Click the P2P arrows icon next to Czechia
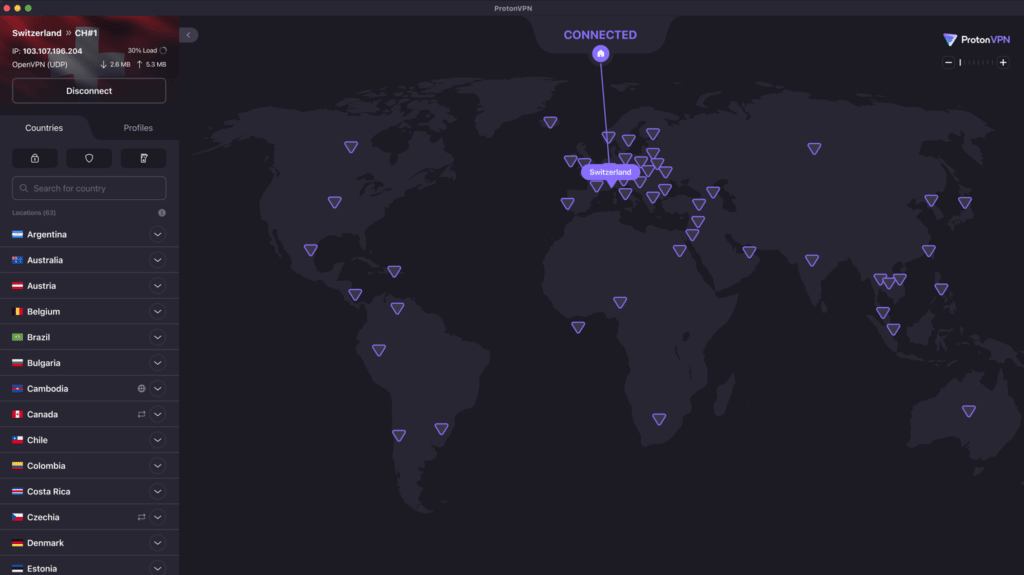Screen dimensions: 1024x575 coord(141,517)
